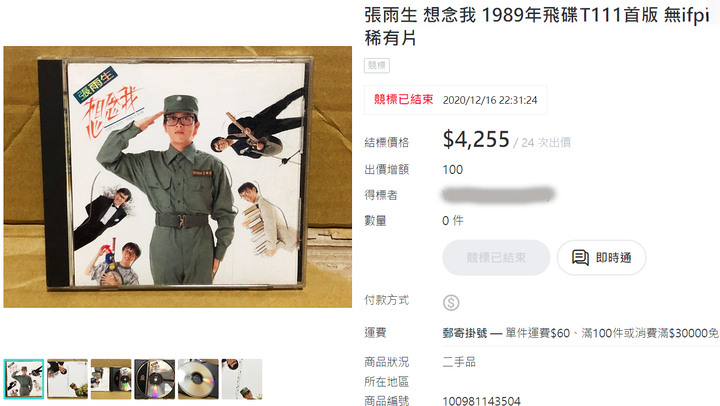Select the first thumbnail with teal border
720x406 pixels.
click(24, 378)
